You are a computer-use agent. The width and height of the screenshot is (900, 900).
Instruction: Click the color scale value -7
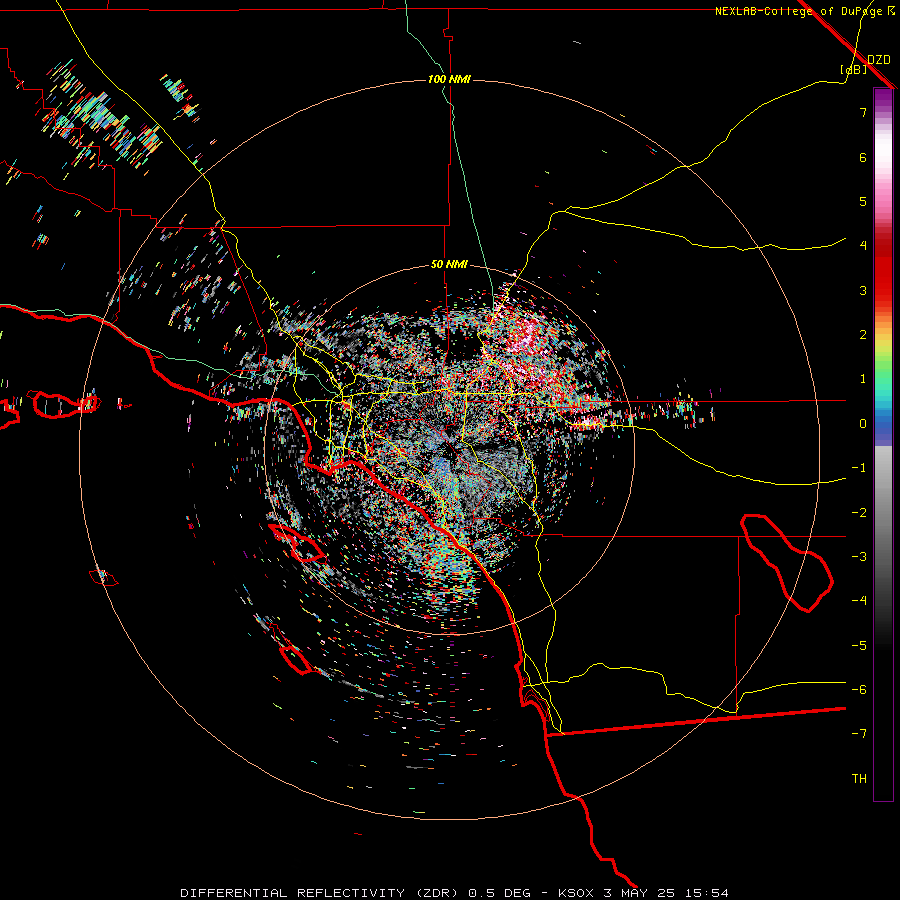(859, 734)
